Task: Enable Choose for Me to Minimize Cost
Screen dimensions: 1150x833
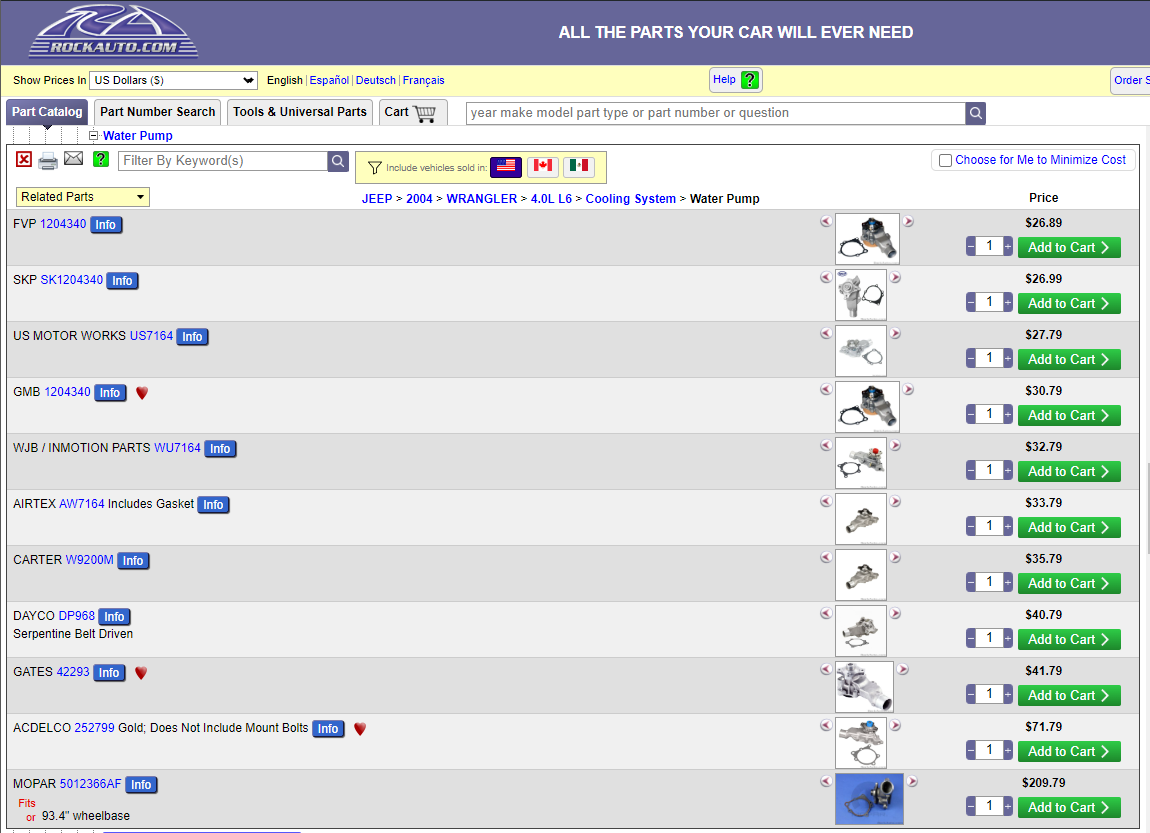Action: (946, 160)
